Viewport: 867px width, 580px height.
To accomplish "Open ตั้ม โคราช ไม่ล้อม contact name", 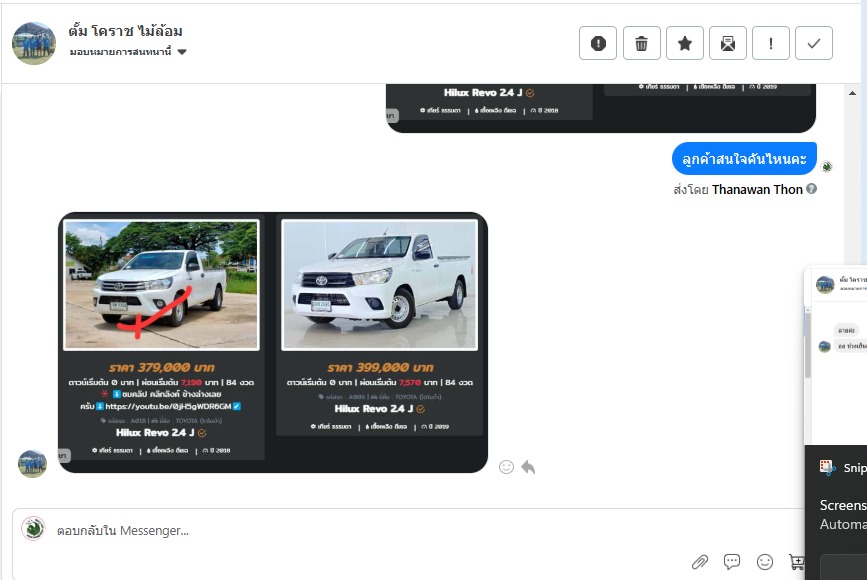I will click(x=125, y=31).
